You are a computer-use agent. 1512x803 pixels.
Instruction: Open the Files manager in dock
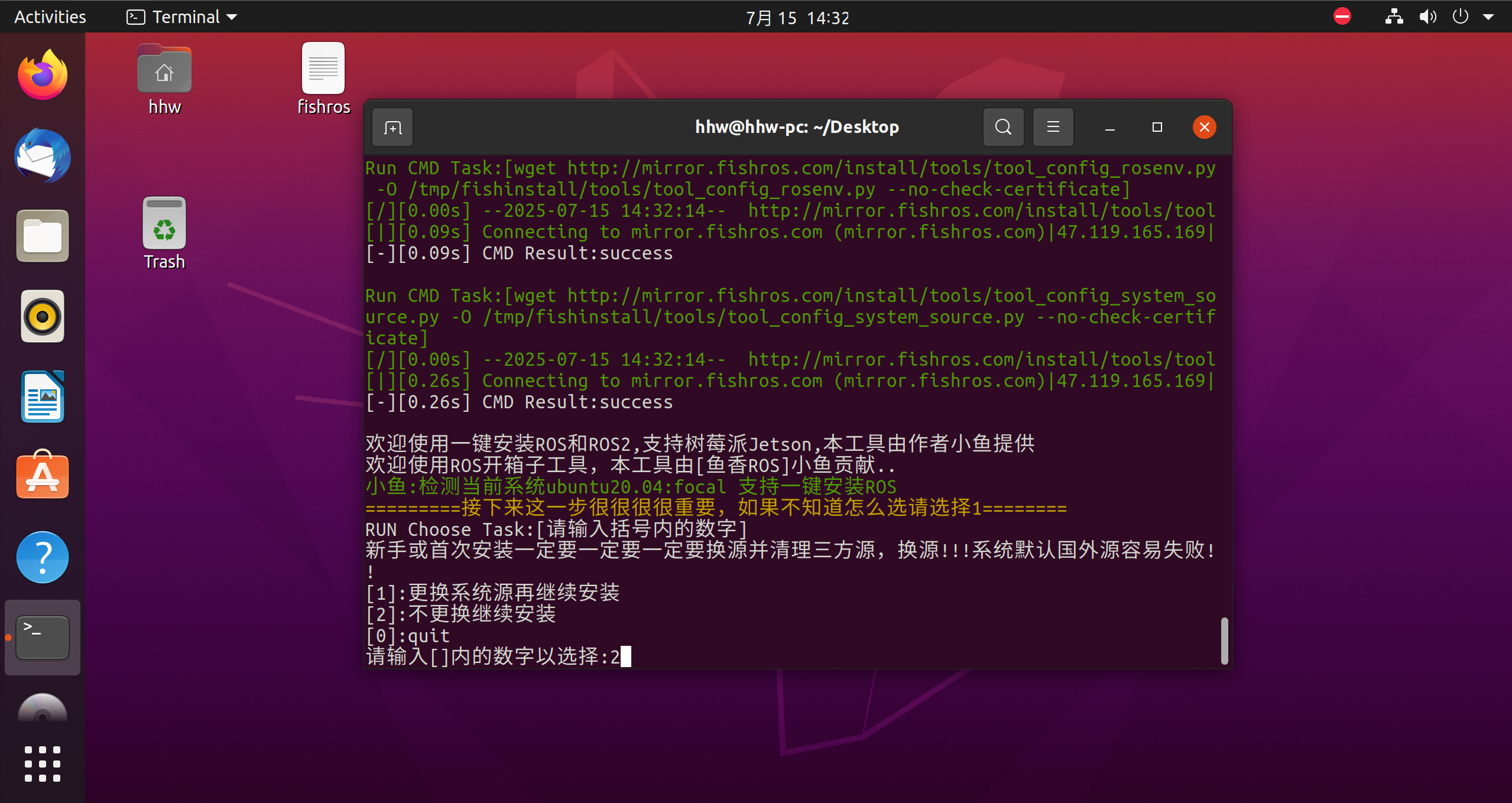tap(43, 236)
